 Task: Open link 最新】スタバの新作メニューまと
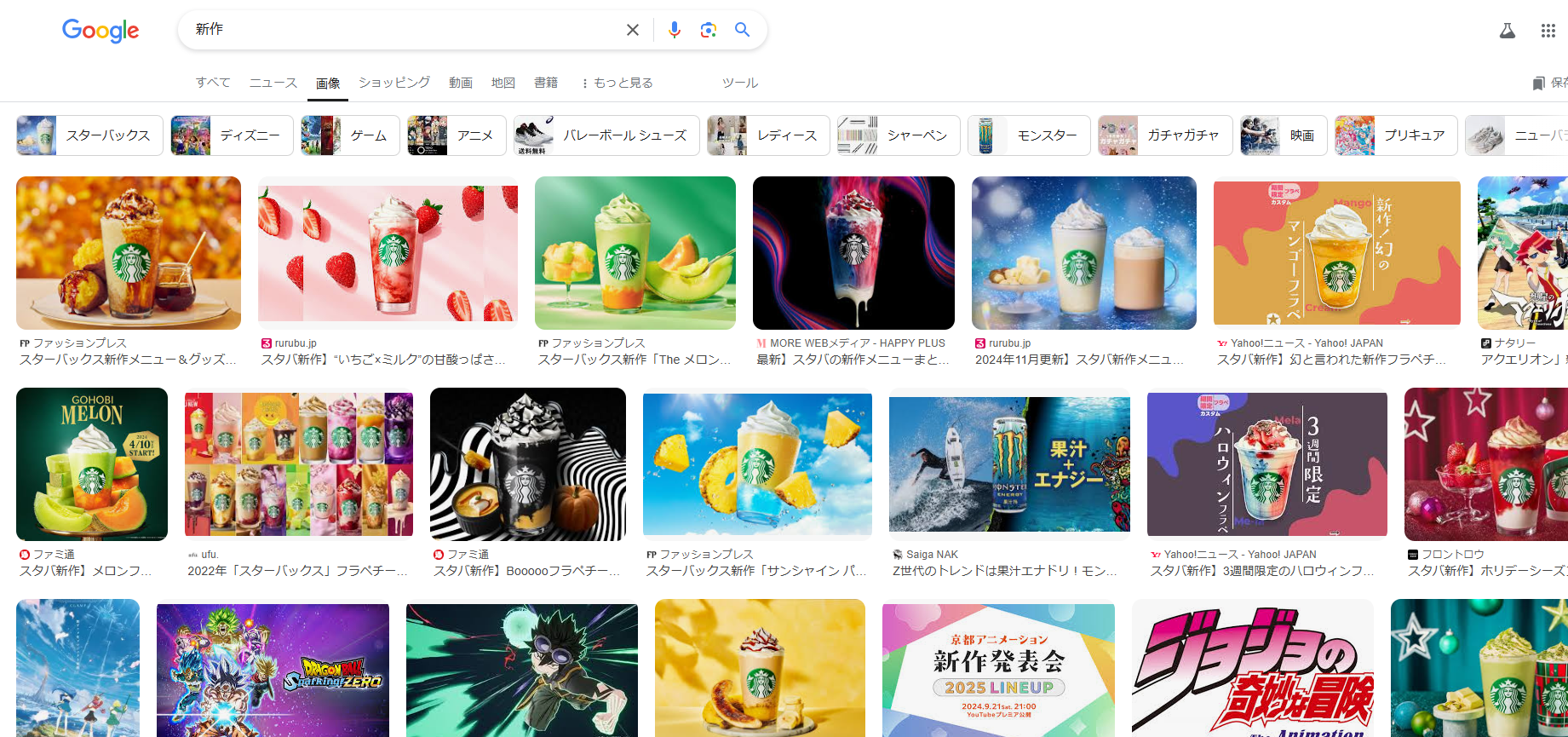pyautogui.click(x=853, y=360)
